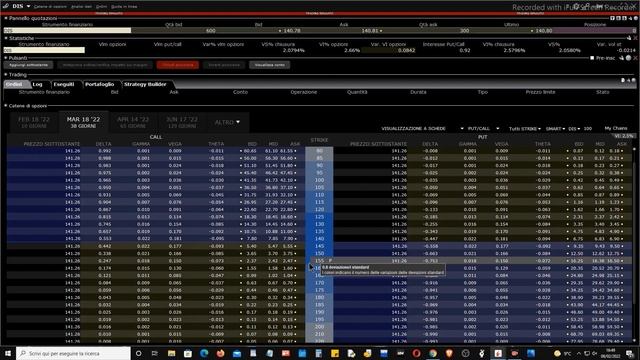Click the Bid value 140.78 in quote panel
This screenshot has width=640, height=360.
pyautogui.click(x=292, y=31)
